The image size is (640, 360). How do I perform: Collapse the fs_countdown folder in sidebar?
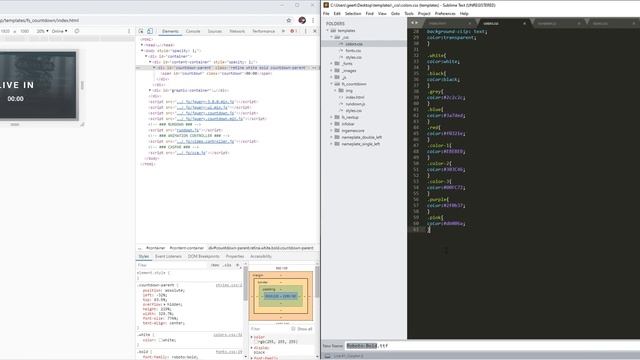click(331, 84)
